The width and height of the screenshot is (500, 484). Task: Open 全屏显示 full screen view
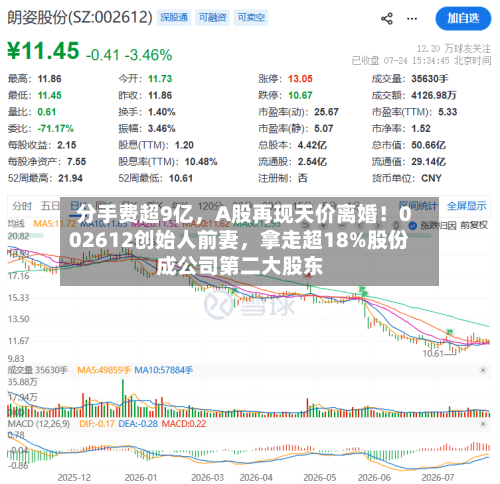(x=466, y=206)
